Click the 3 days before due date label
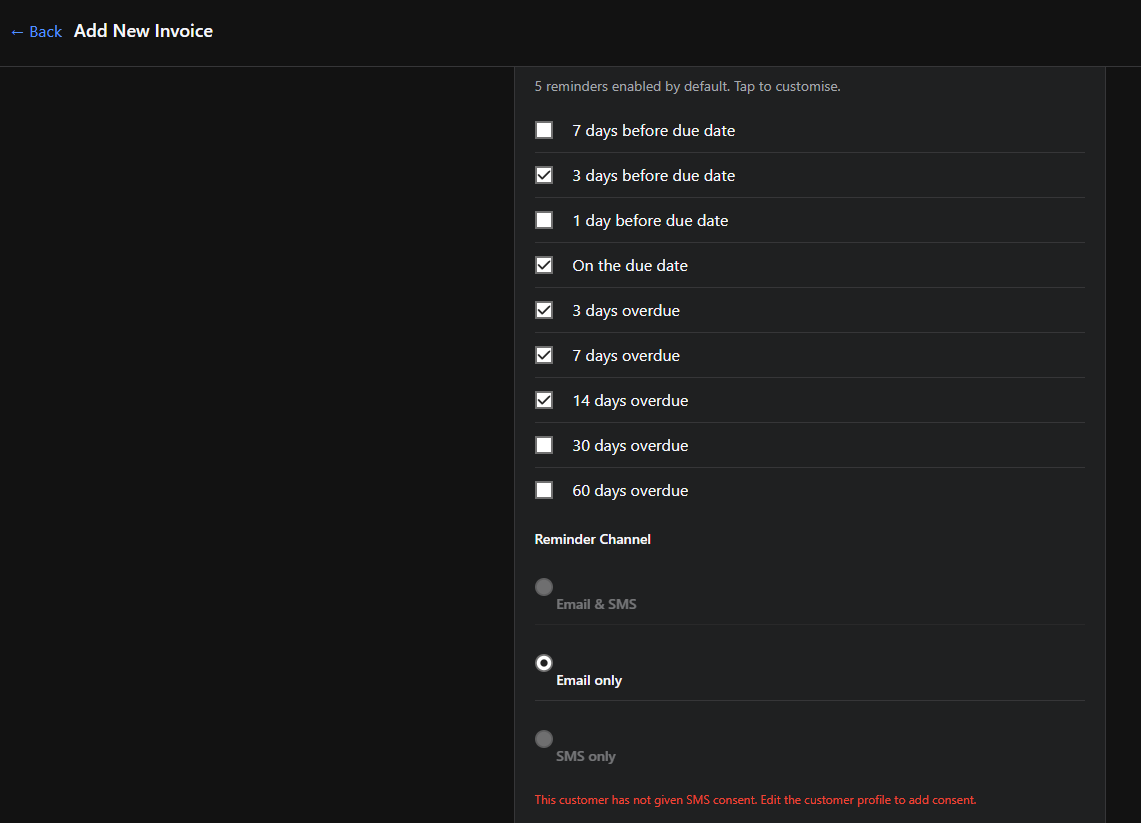The image size is (1141, 823). pyautogui.click(x=653, y=176)
